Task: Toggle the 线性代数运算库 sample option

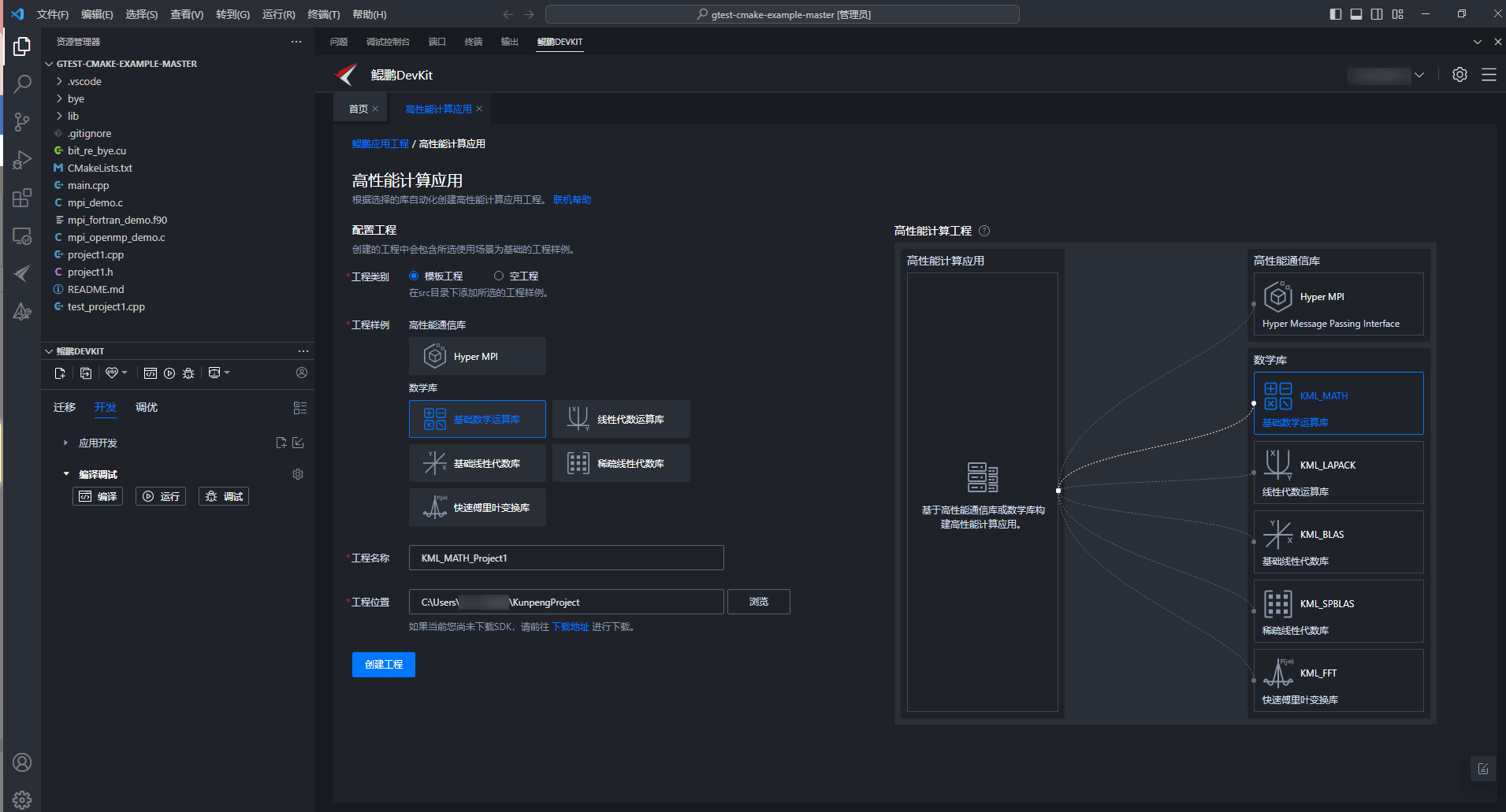Action: click(621, 419)
